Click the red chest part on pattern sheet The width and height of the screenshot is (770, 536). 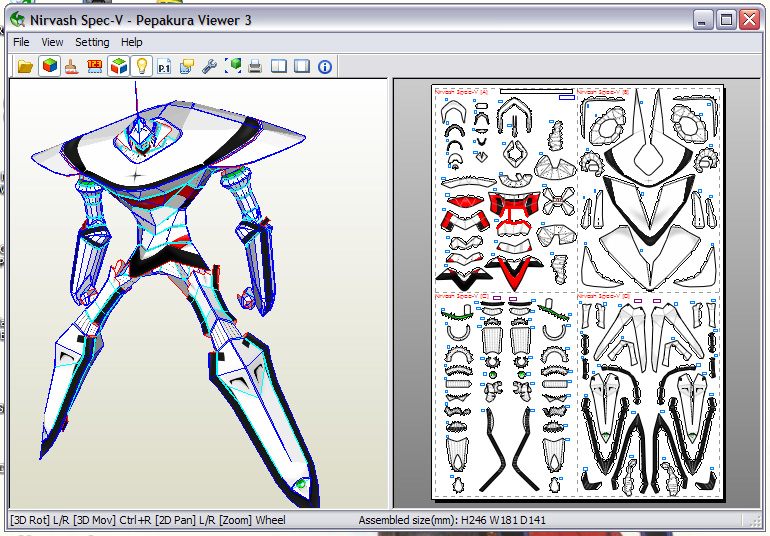click(x=514, y=205)
